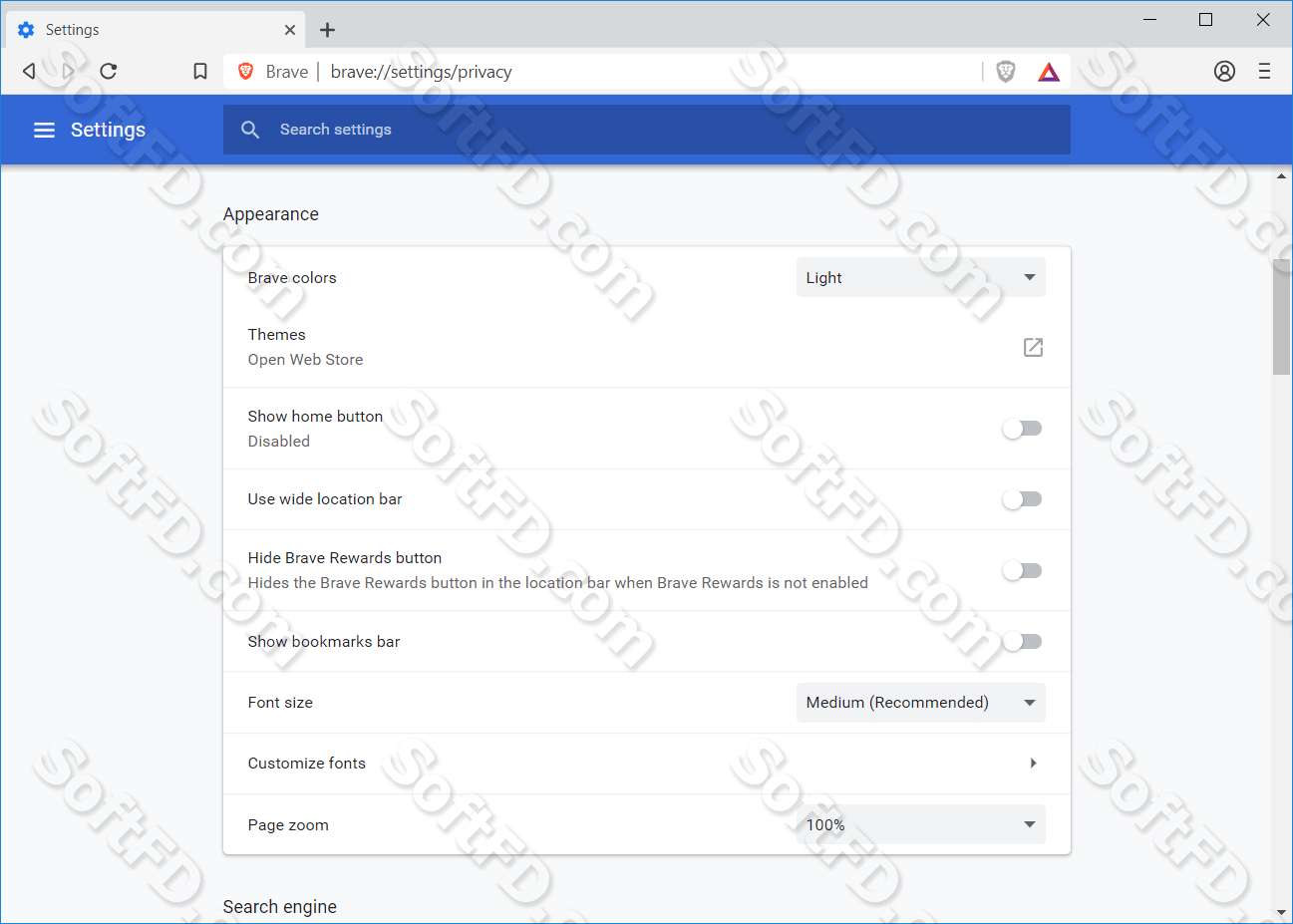Enable Use wide location bar
Screen dimensions: 1293x924
[x=1022, y=499]
